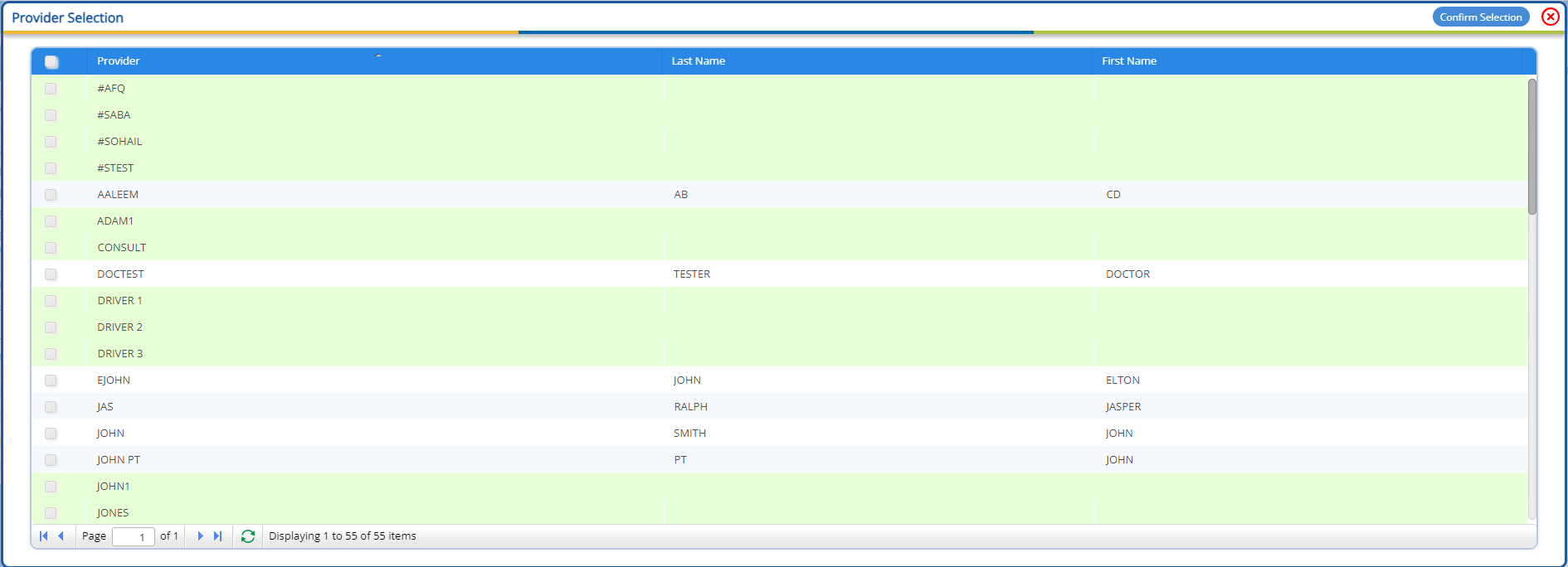Check the DRIVER 1 checkbox

[51, 301]
